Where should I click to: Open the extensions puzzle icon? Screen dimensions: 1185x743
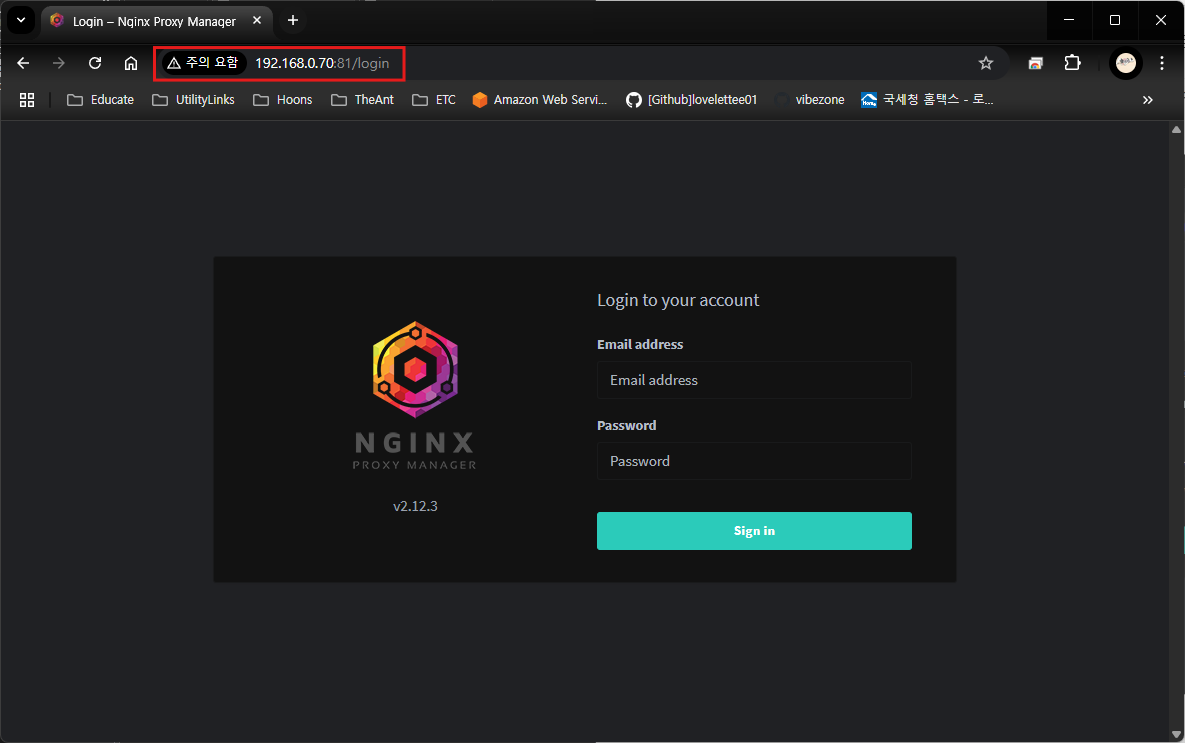pyautogui.click(x=1072, y=63)
